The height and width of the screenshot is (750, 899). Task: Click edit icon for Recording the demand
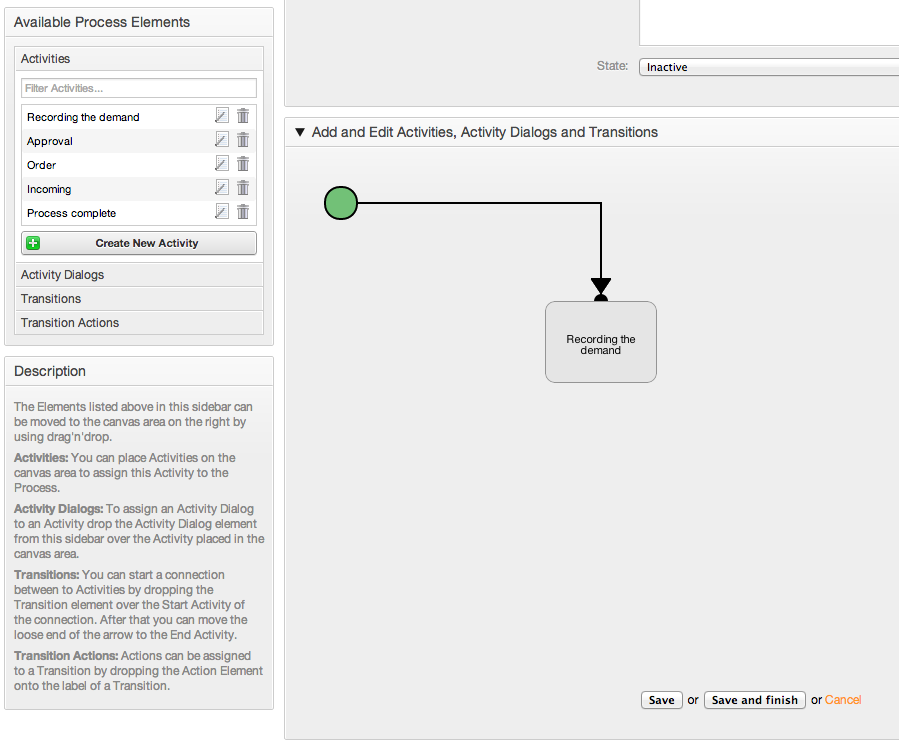(x=222, y=116)
